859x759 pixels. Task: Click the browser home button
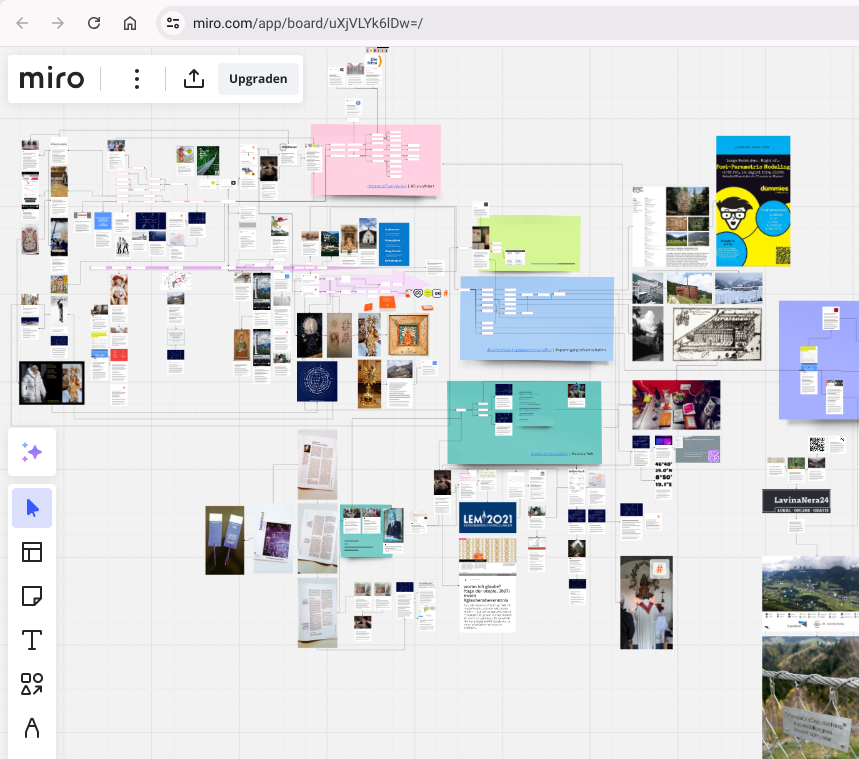(x=130, y=23)
